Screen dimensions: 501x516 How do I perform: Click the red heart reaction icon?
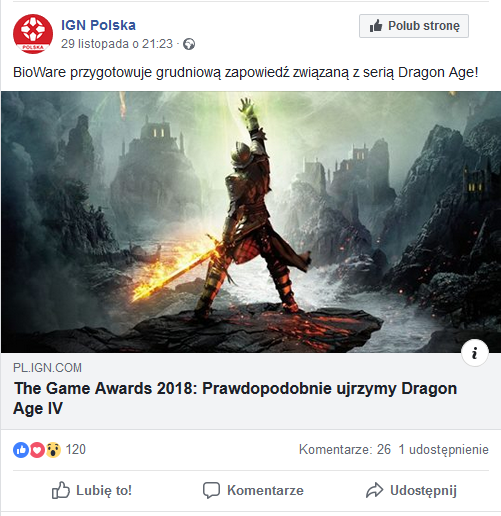(37, 450)
